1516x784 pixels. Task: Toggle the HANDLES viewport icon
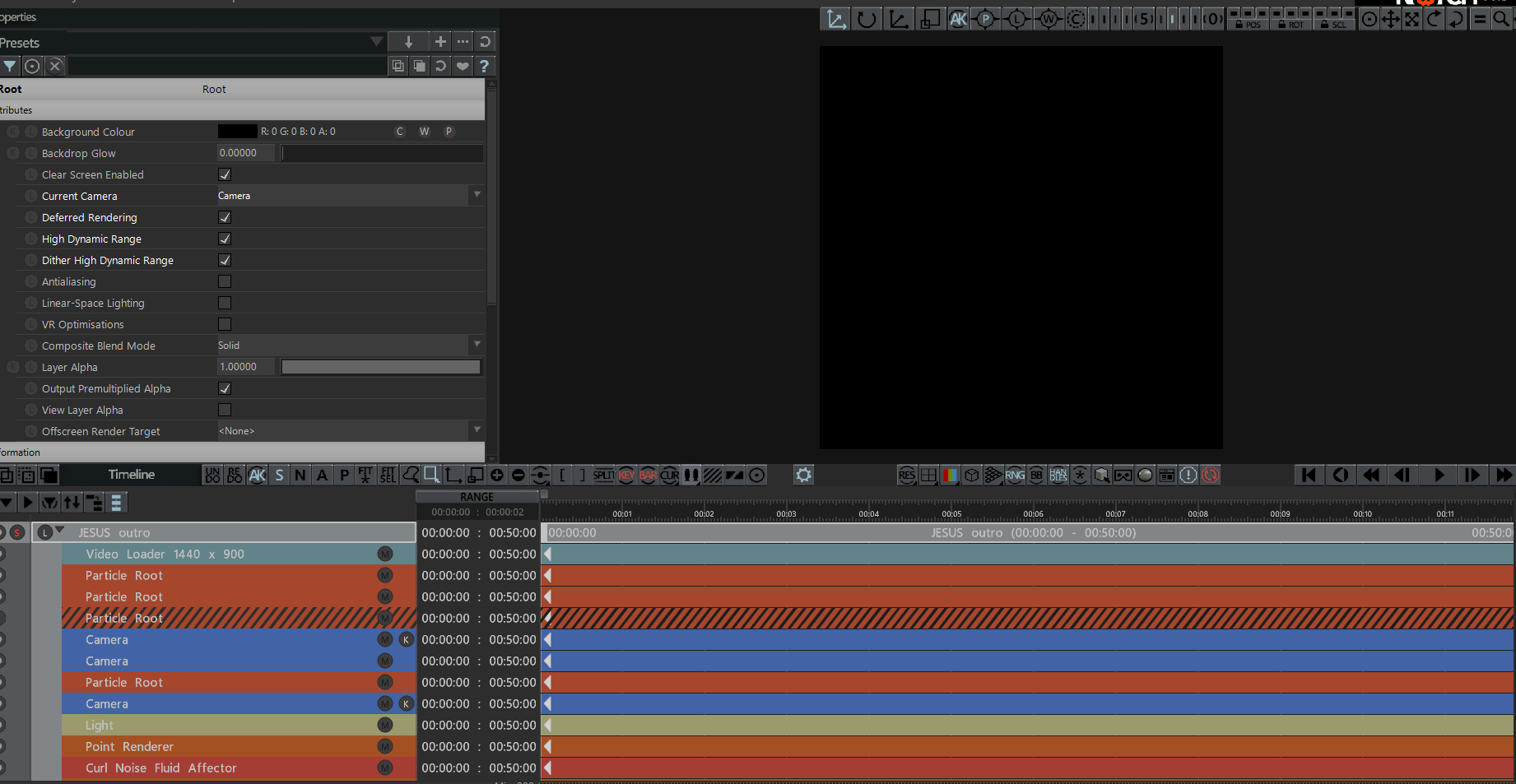click(1058, 475)
